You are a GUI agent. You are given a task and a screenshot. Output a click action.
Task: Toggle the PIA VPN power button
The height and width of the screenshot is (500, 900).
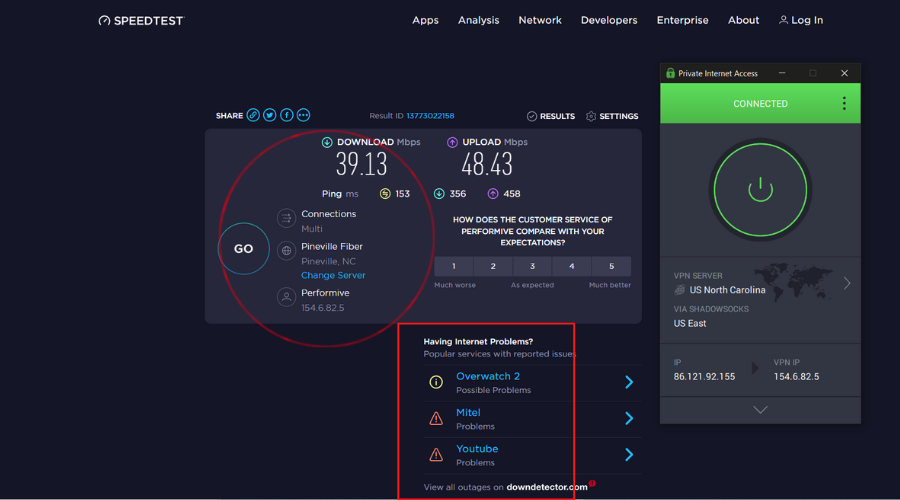click(x=761, y=190)
